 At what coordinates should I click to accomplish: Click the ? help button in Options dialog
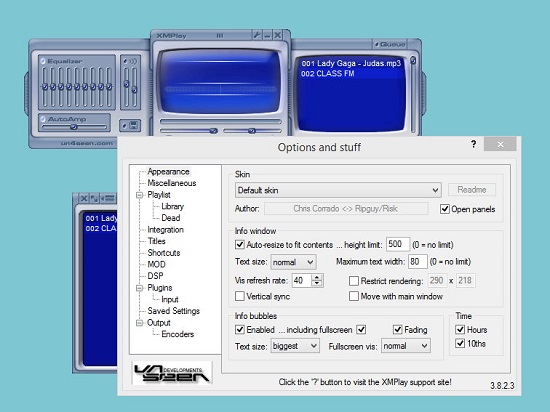click(474, 144)
